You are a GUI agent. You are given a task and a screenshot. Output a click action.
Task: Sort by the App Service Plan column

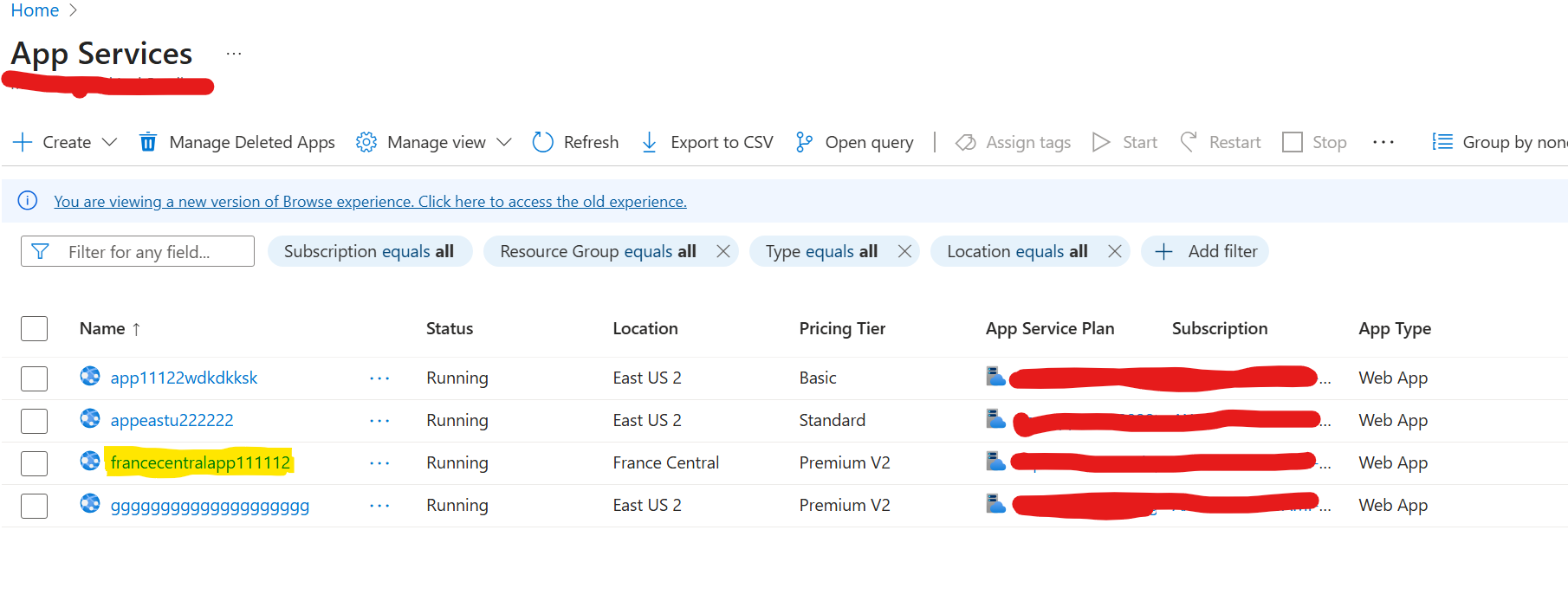(1050, 329)
